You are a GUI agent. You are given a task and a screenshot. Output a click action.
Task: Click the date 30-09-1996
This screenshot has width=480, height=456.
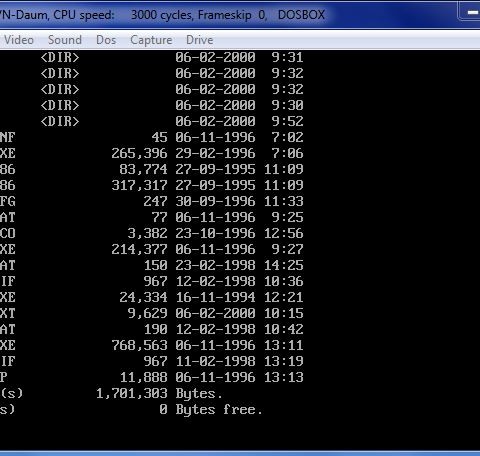click(x=215, y=201)
